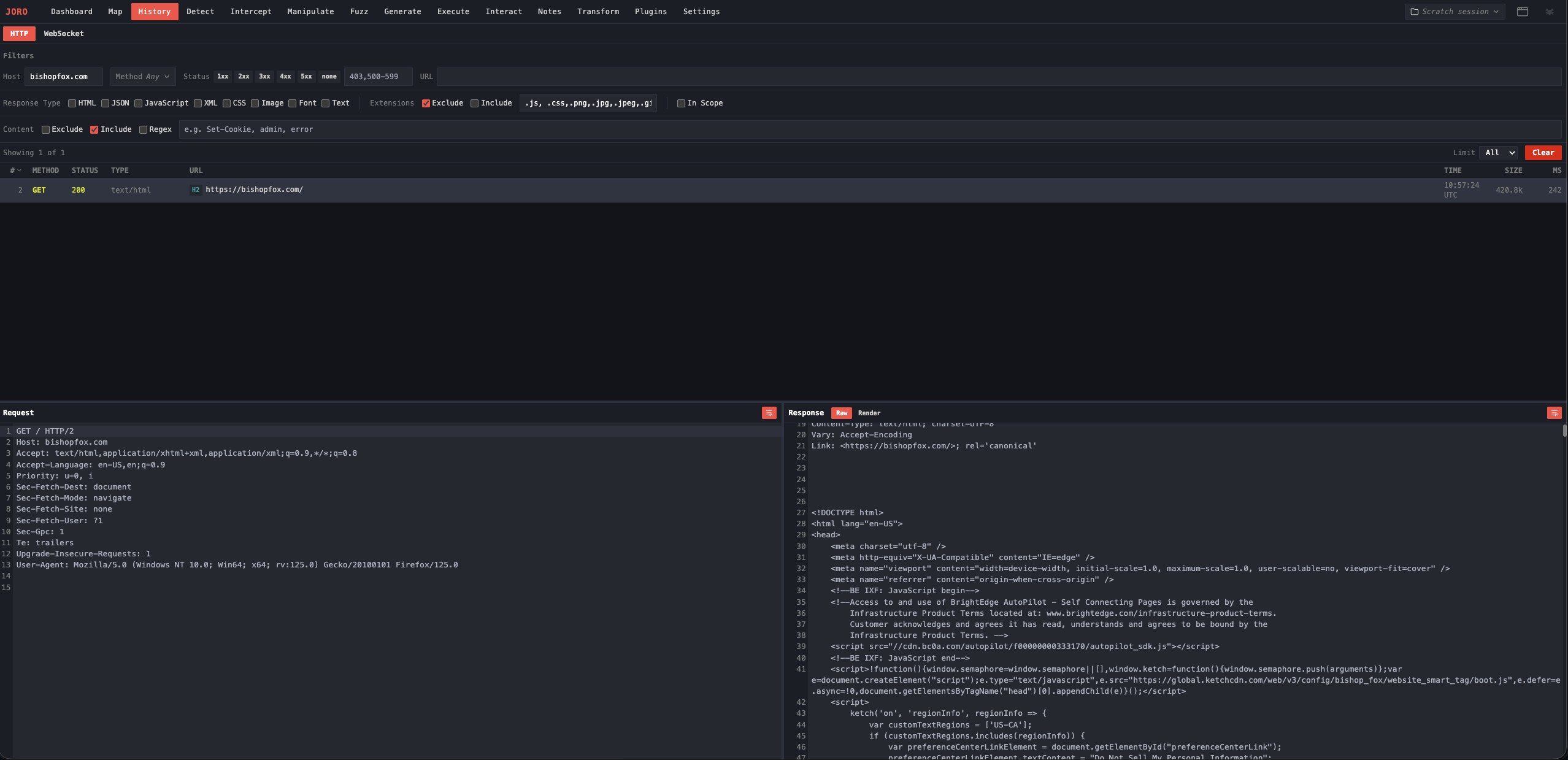1568x760 pixels.
Task: Open the Interact tab
Action: coord(504,12)
